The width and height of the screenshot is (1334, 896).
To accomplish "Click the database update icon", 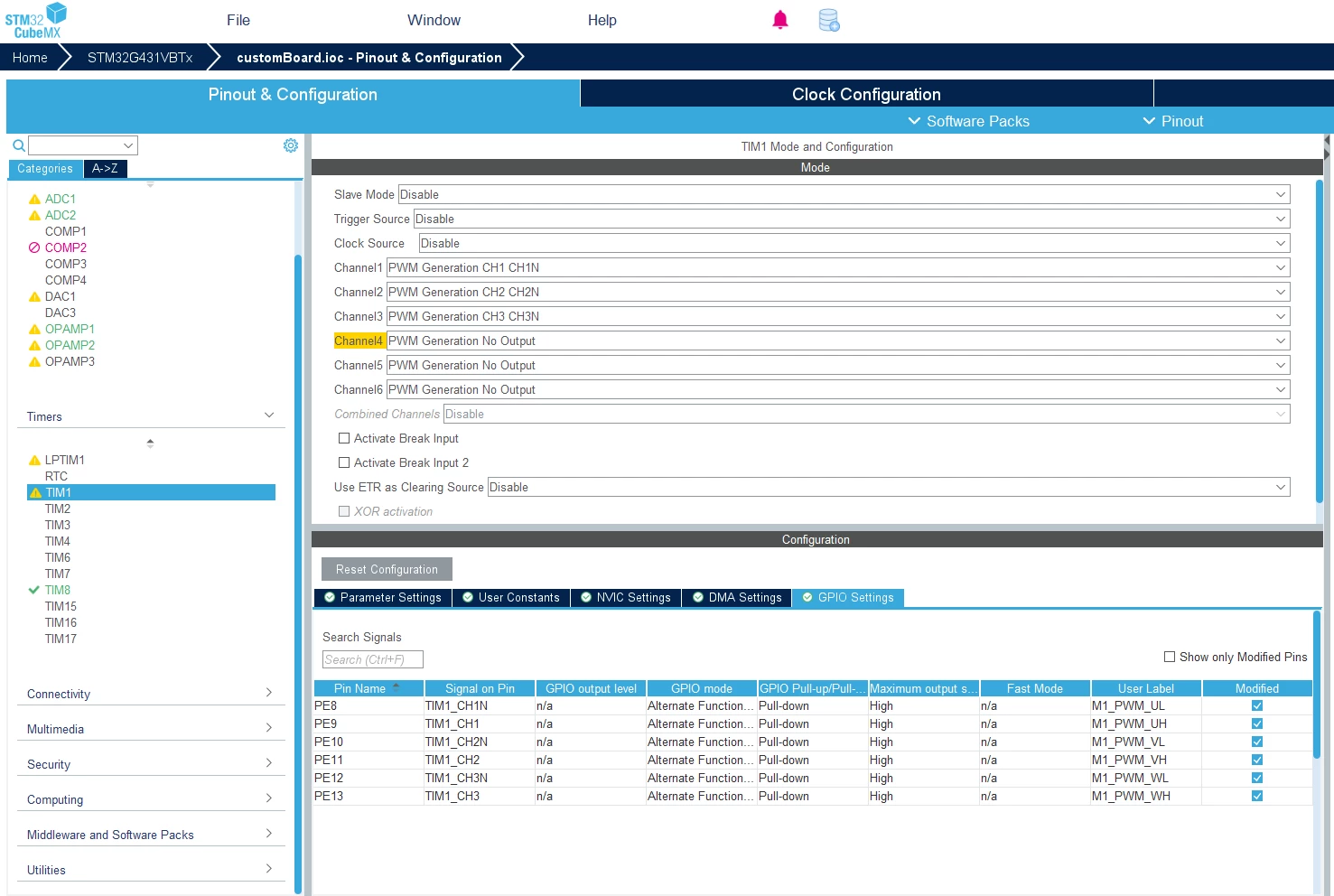I will [x=828, y=20].
